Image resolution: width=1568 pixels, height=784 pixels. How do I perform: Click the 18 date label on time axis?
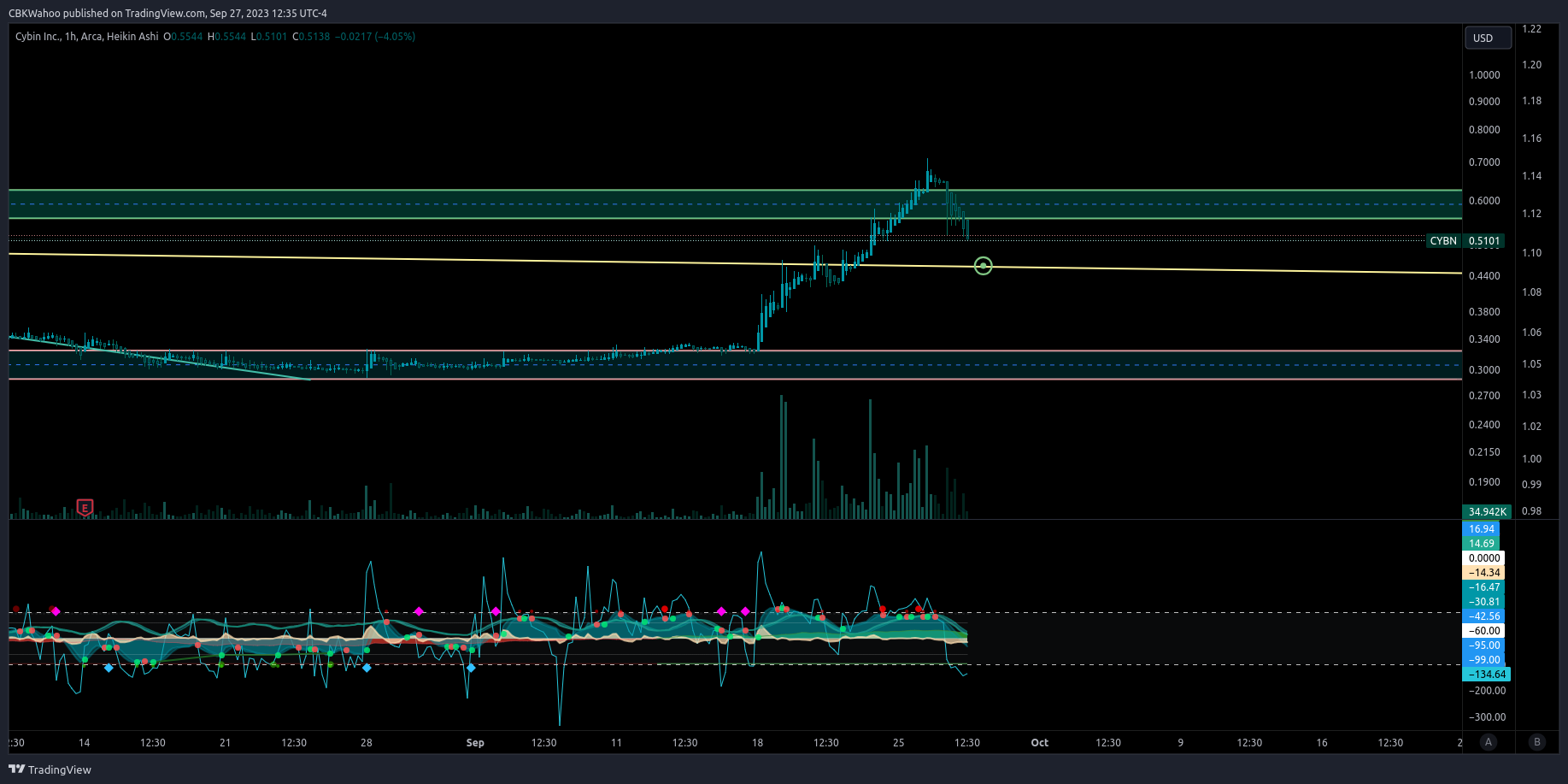pos(757,743)
